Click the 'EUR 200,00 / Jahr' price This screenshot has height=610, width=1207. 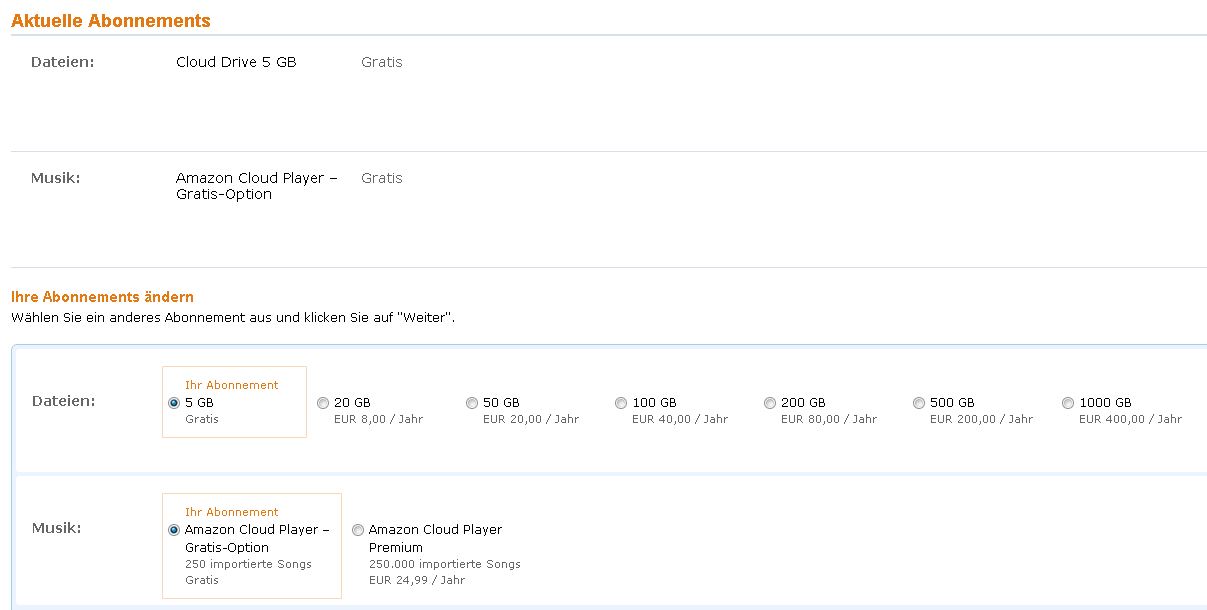[981, 419]
